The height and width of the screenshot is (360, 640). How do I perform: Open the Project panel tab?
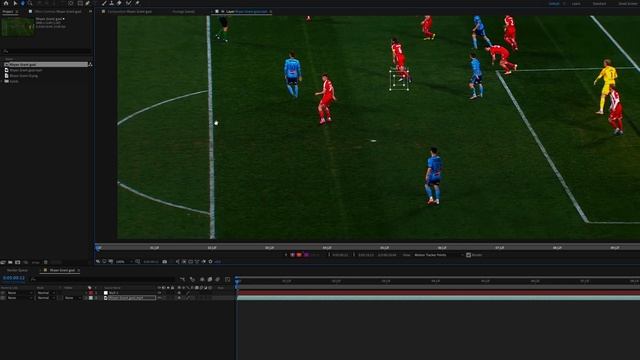(x=8, y=11)
